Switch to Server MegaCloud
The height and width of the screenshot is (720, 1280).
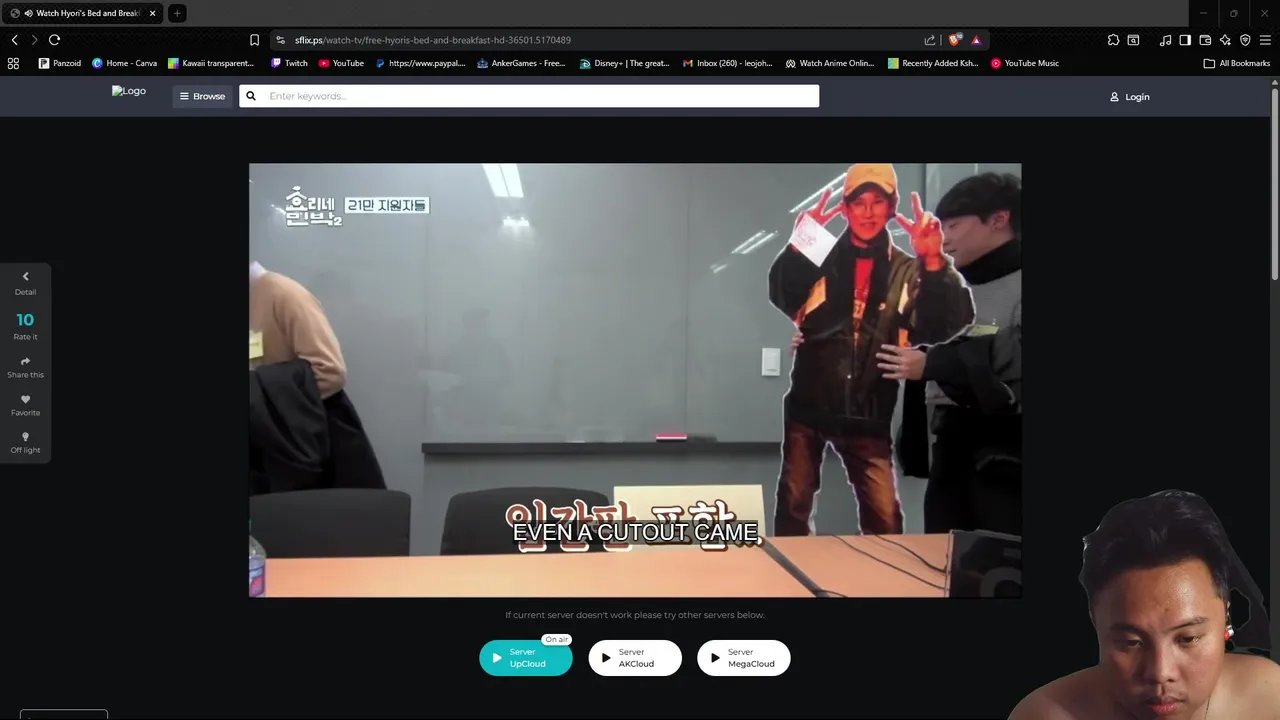(x=743, y=658)
